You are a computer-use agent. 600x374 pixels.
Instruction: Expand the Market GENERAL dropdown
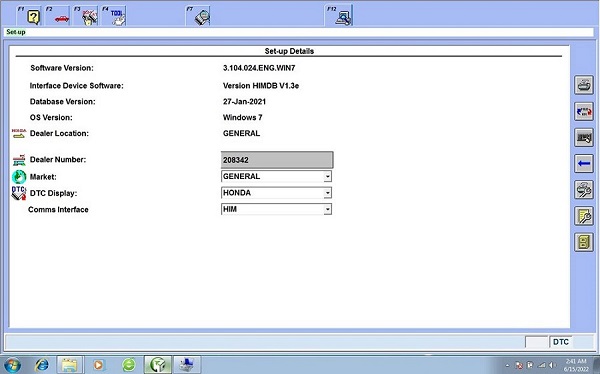327,176
